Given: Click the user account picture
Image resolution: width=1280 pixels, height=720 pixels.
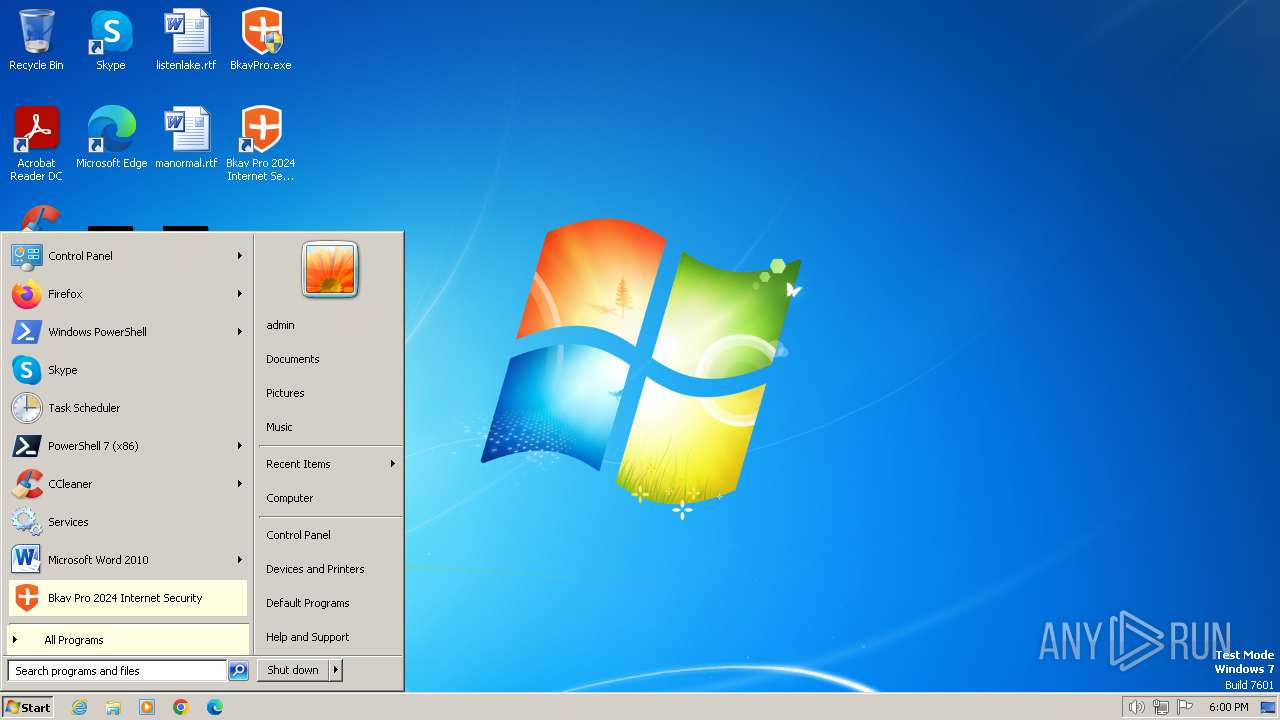Looking at the screenshot, I should (x=330, y=270).
